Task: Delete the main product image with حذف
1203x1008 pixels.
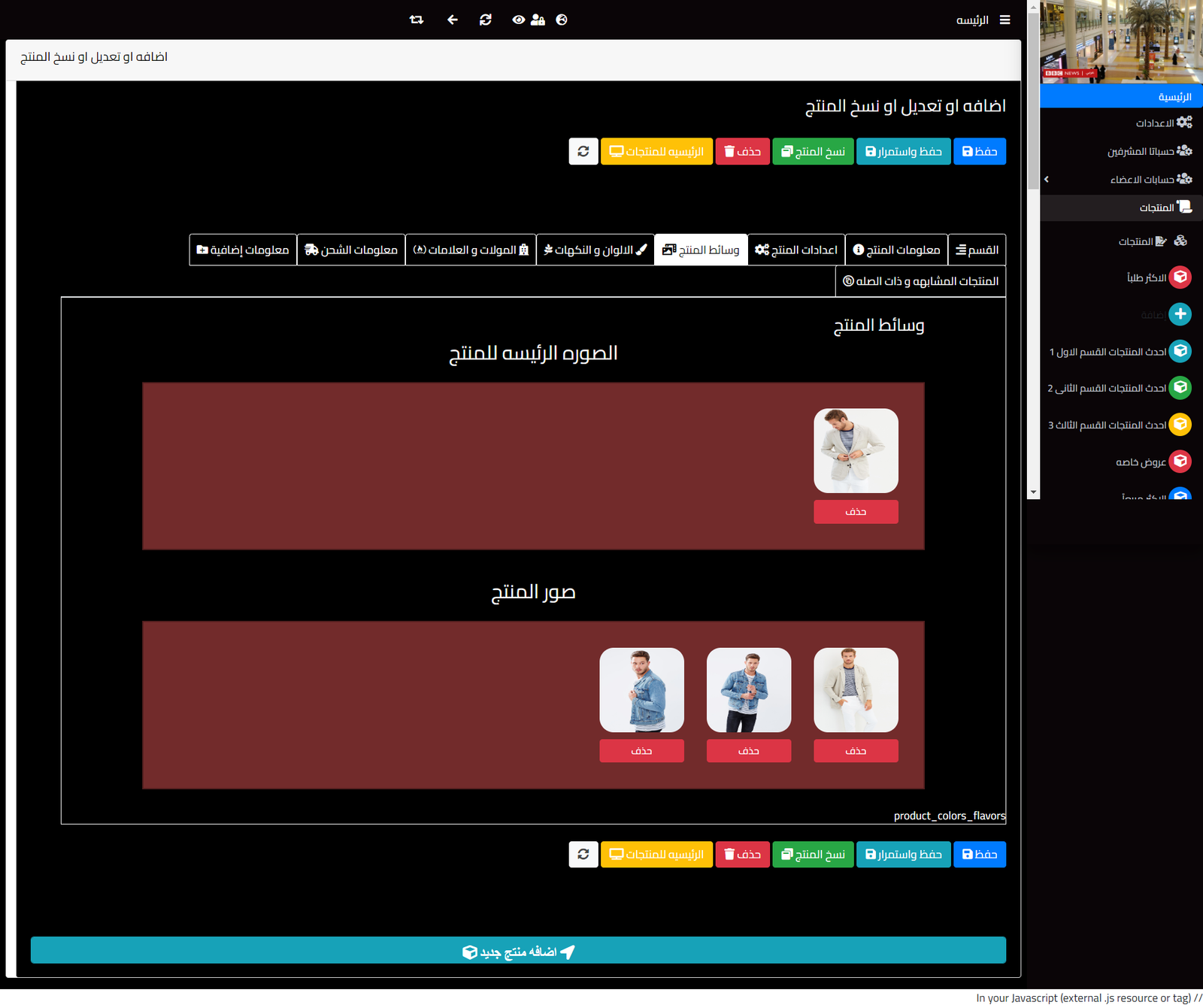Action: [x=856, y=512]
